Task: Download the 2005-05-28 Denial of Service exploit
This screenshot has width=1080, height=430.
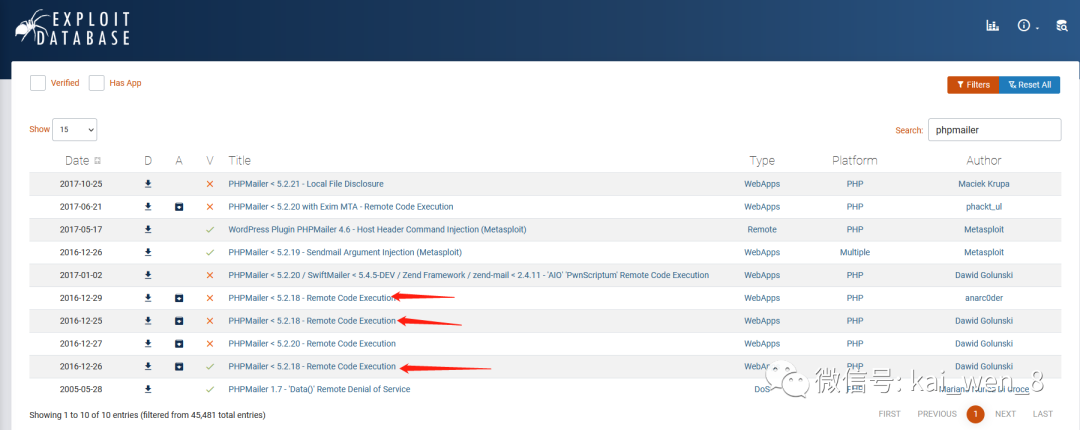Action: point(148,389)
